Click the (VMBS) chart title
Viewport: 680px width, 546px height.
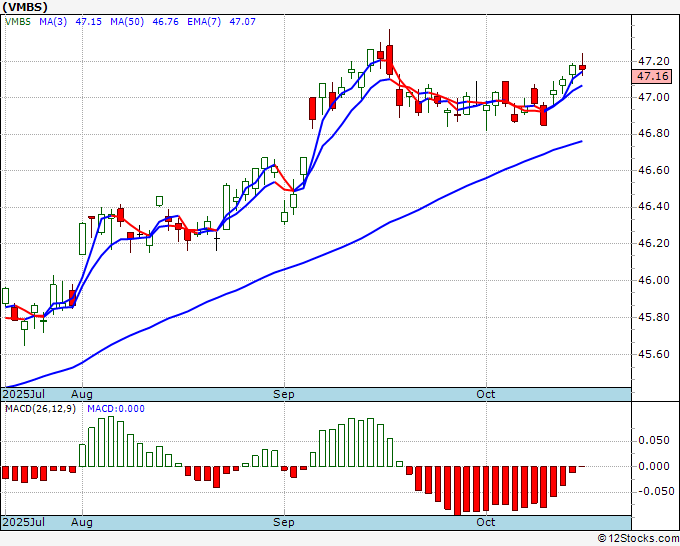tap(25, 7)
